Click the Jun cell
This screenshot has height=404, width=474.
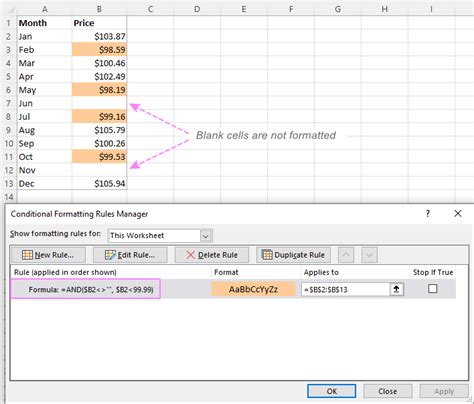(x=44, y=103)
